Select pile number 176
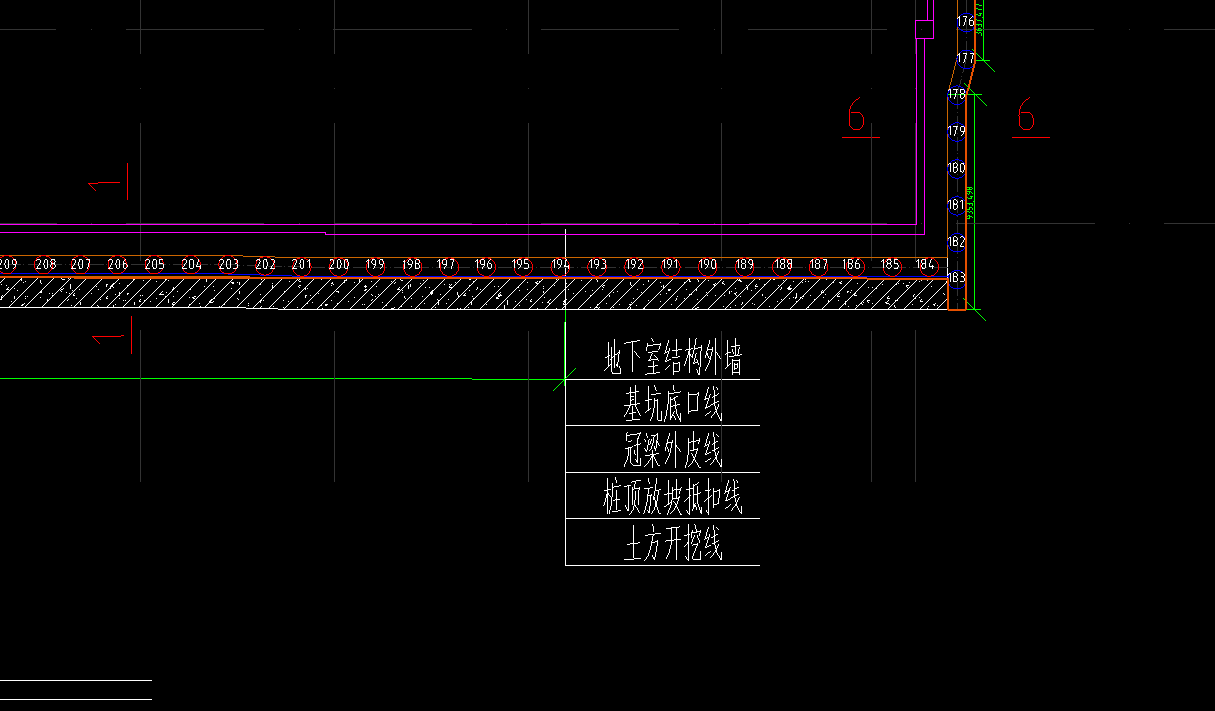This screenshot has width=1215, height=711. tap(965, 22)
